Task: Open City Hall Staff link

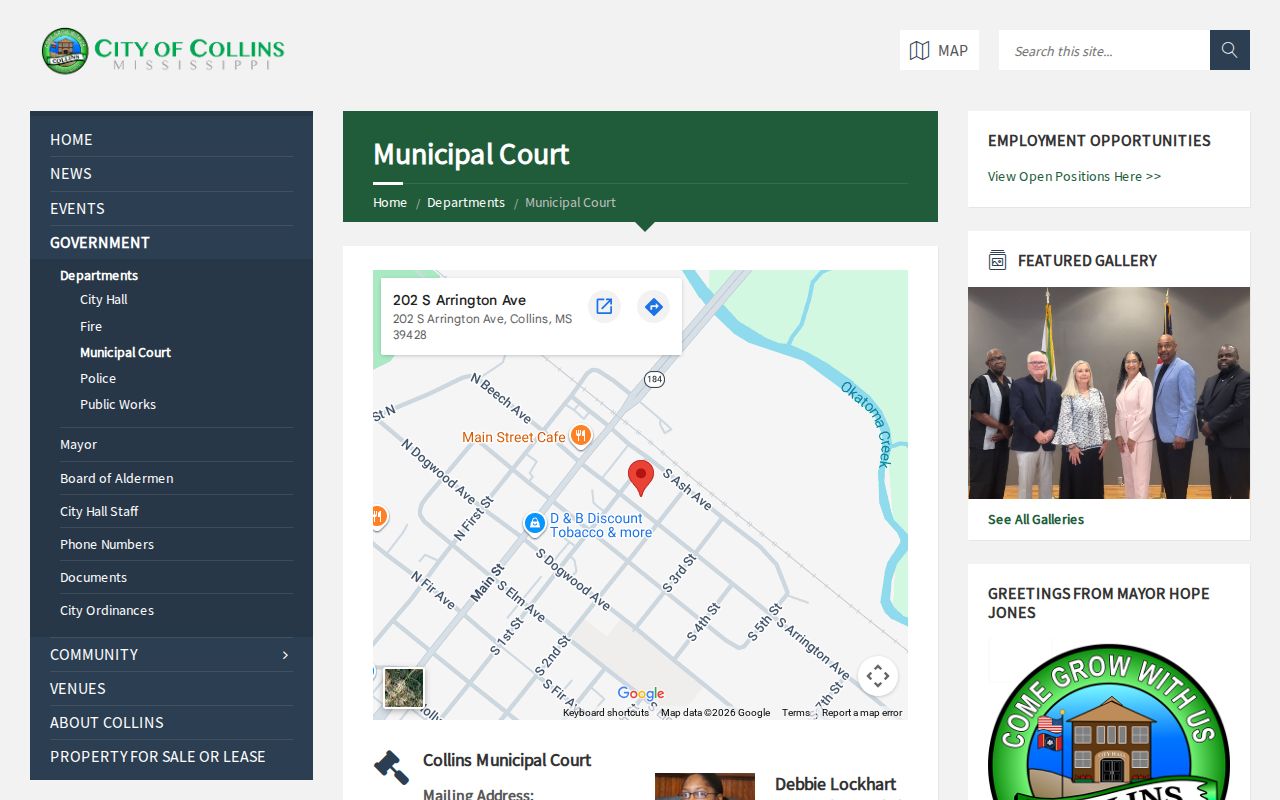Action: pos(99,511)
